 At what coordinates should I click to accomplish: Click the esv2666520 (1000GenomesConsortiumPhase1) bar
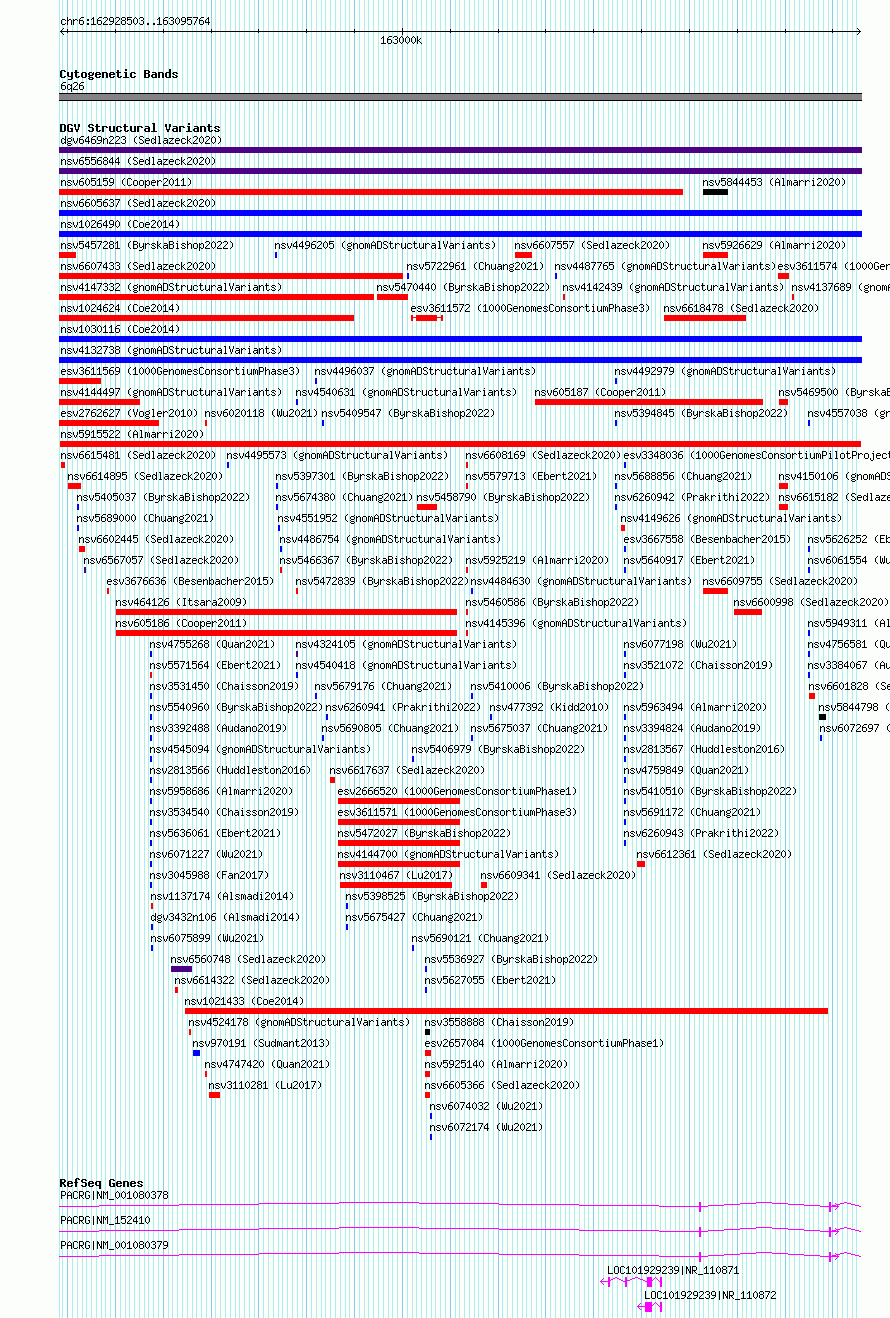[399, 801]
